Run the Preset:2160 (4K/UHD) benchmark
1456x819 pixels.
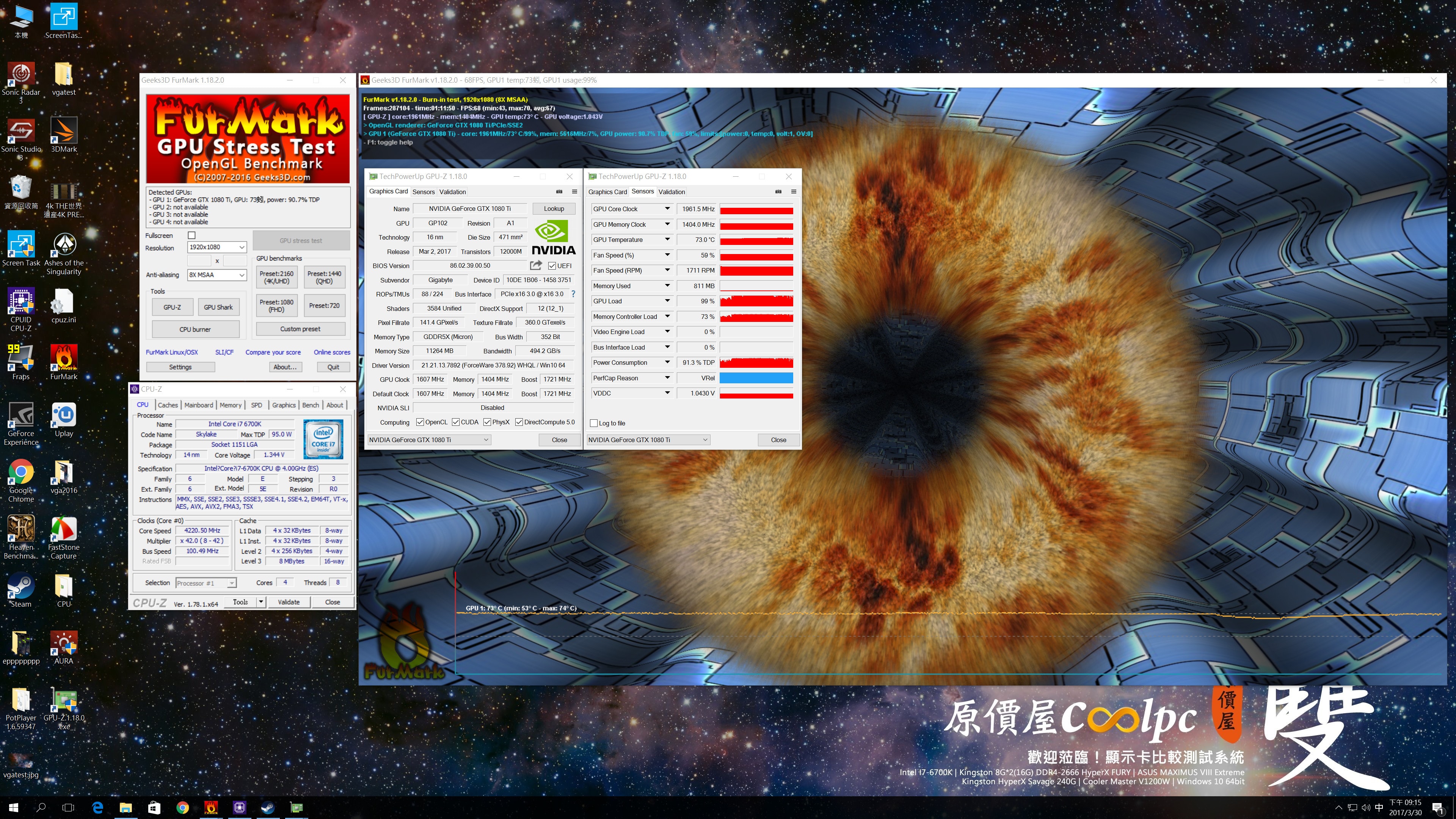[x=276, y=277]
